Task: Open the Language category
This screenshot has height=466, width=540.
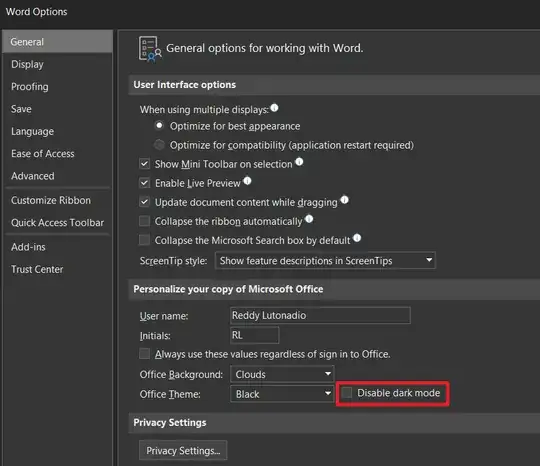Action: pos(58,132)
